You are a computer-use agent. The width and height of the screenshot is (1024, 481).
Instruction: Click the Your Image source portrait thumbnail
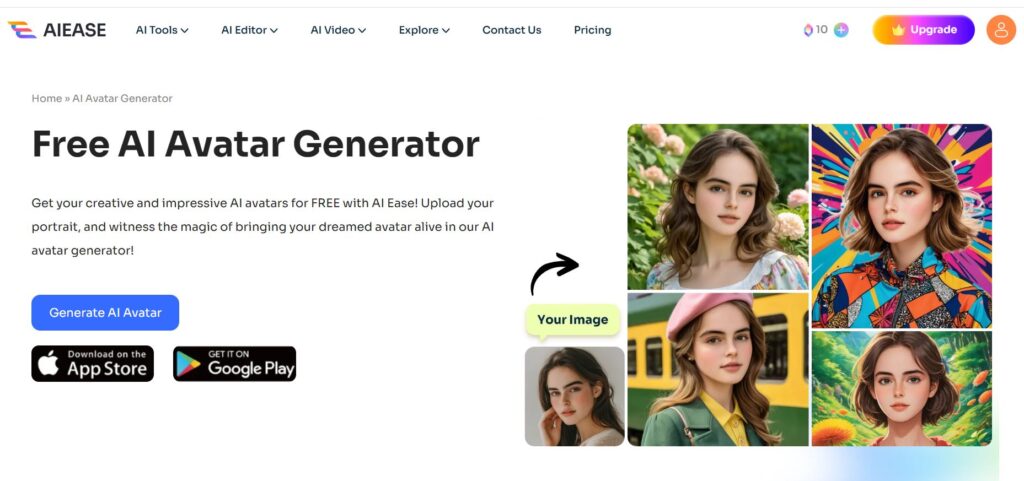pos(575,396)
